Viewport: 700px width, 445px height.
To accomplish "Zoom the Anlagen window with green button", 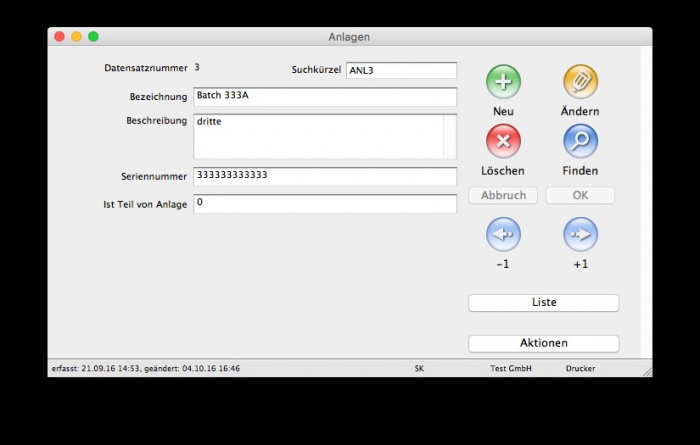I will 93,37.
